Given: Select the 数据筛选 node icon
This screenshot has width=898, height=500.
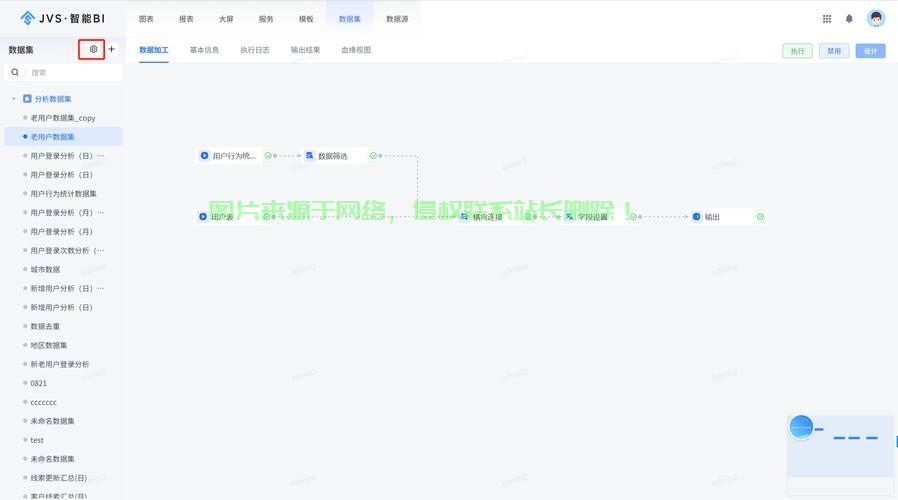Looking at the screenshot, I should tap(309, 156).
